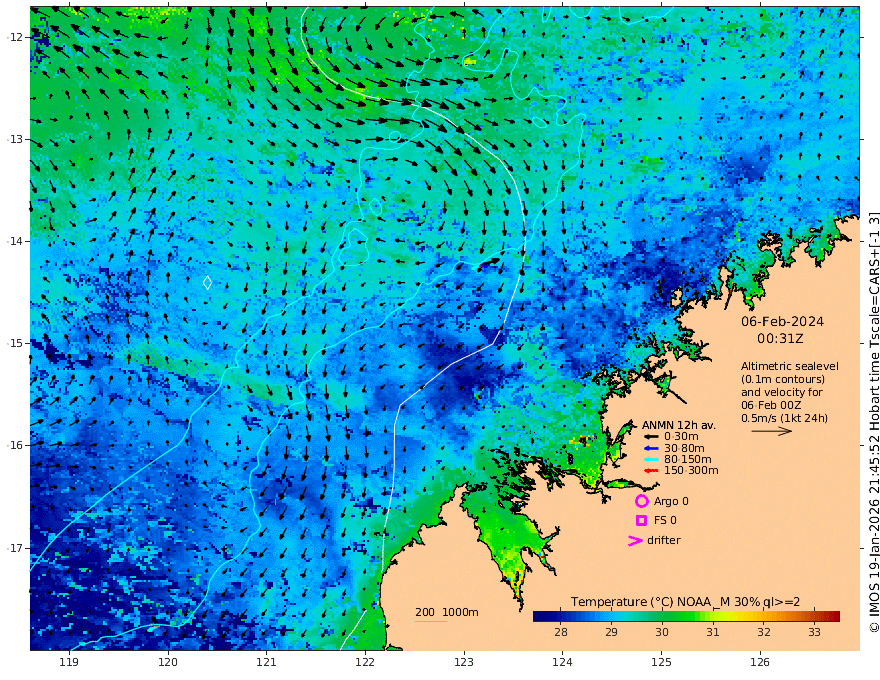Click the 'Temperature (°C) NOAA_M 30% ql>=2' title
The image size is (880, 680).
pos(685,602)
